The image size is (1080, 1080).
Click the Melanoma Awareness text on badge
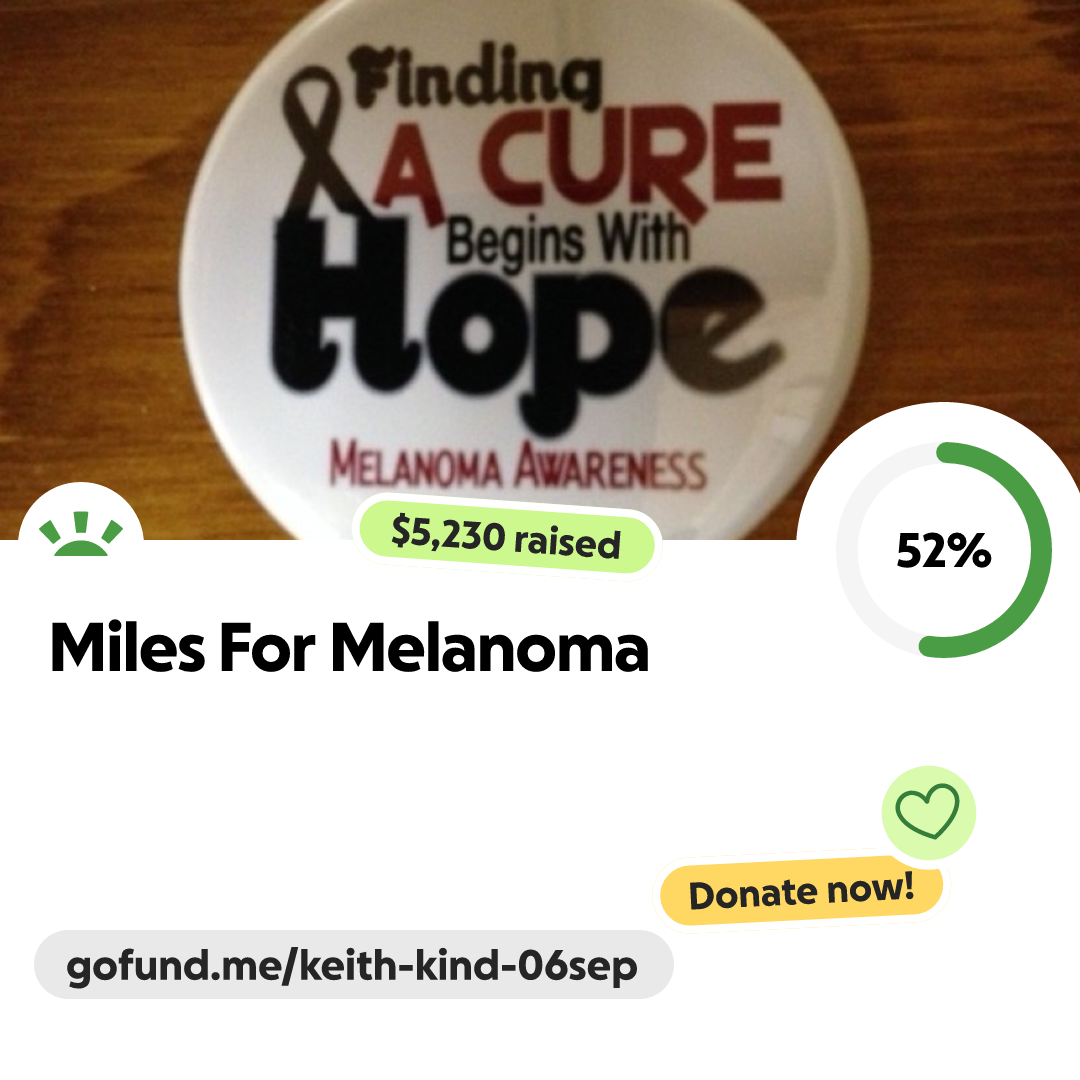(x=518, y=467)
